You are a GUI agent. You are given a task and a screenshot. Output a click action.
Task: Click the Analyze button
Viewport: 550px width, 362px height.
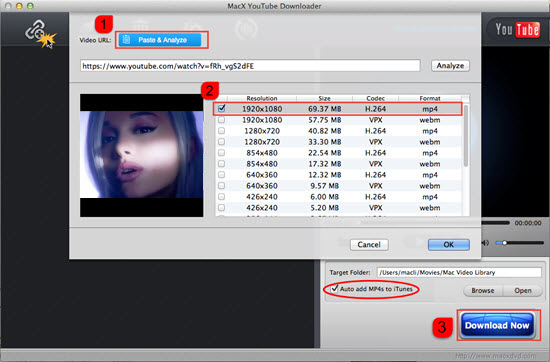coord(450,66)
